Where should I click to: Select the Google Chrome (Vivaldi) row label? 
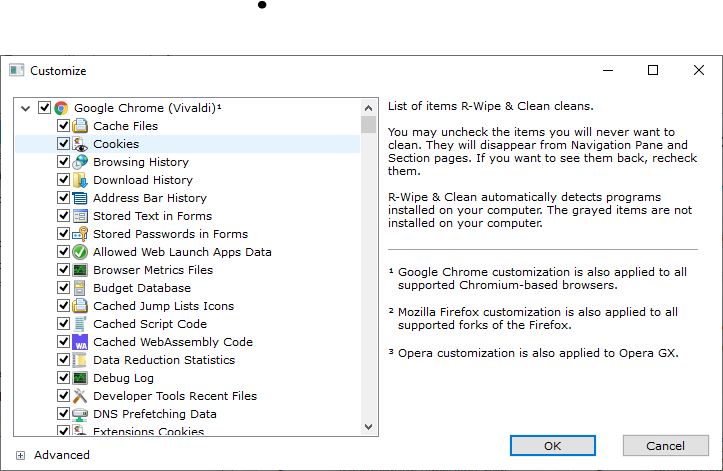coord(148,108)
